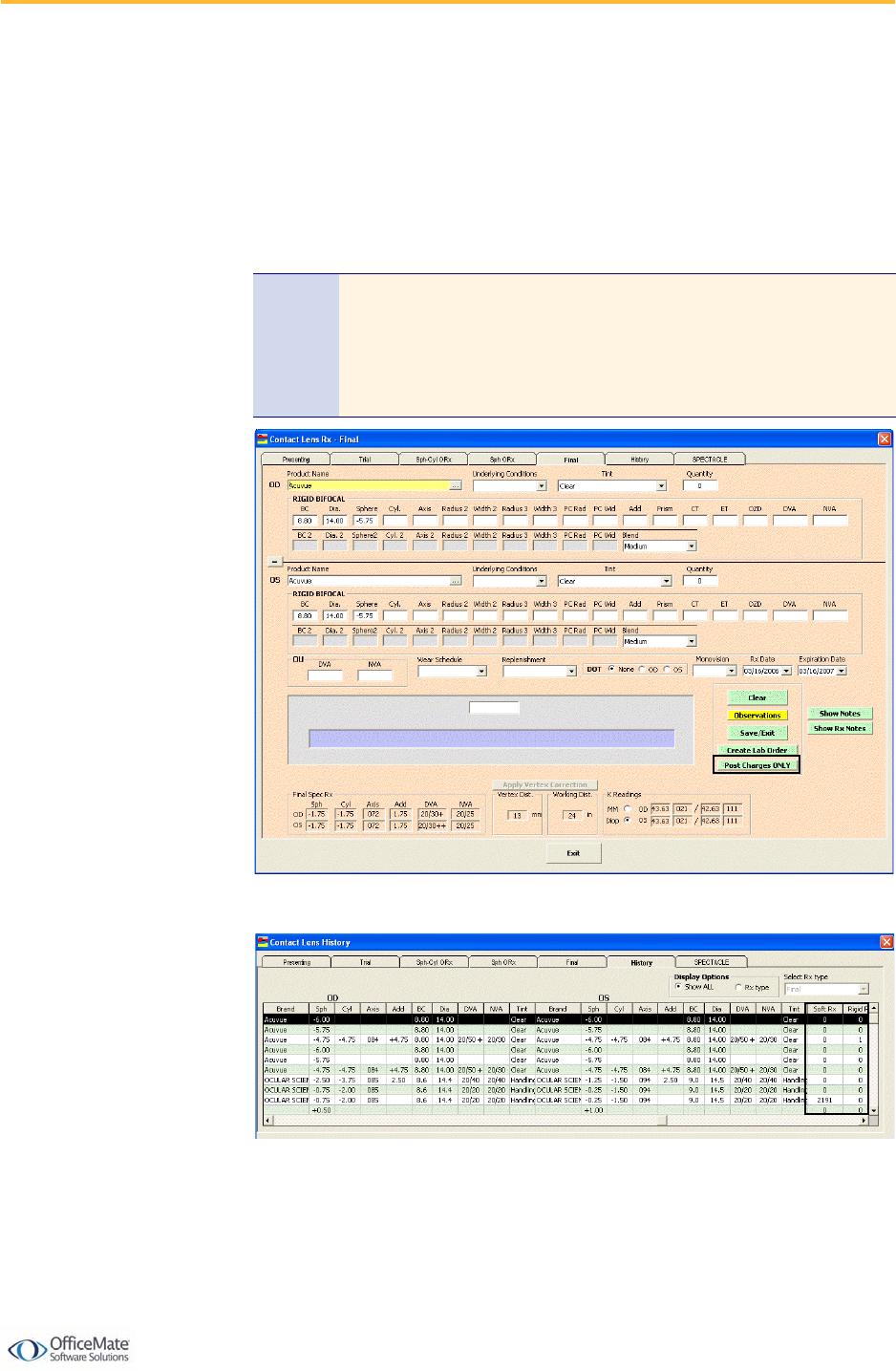Click Vertex Dist. field showing 13
896x1371 pixels.
[517, 816]
